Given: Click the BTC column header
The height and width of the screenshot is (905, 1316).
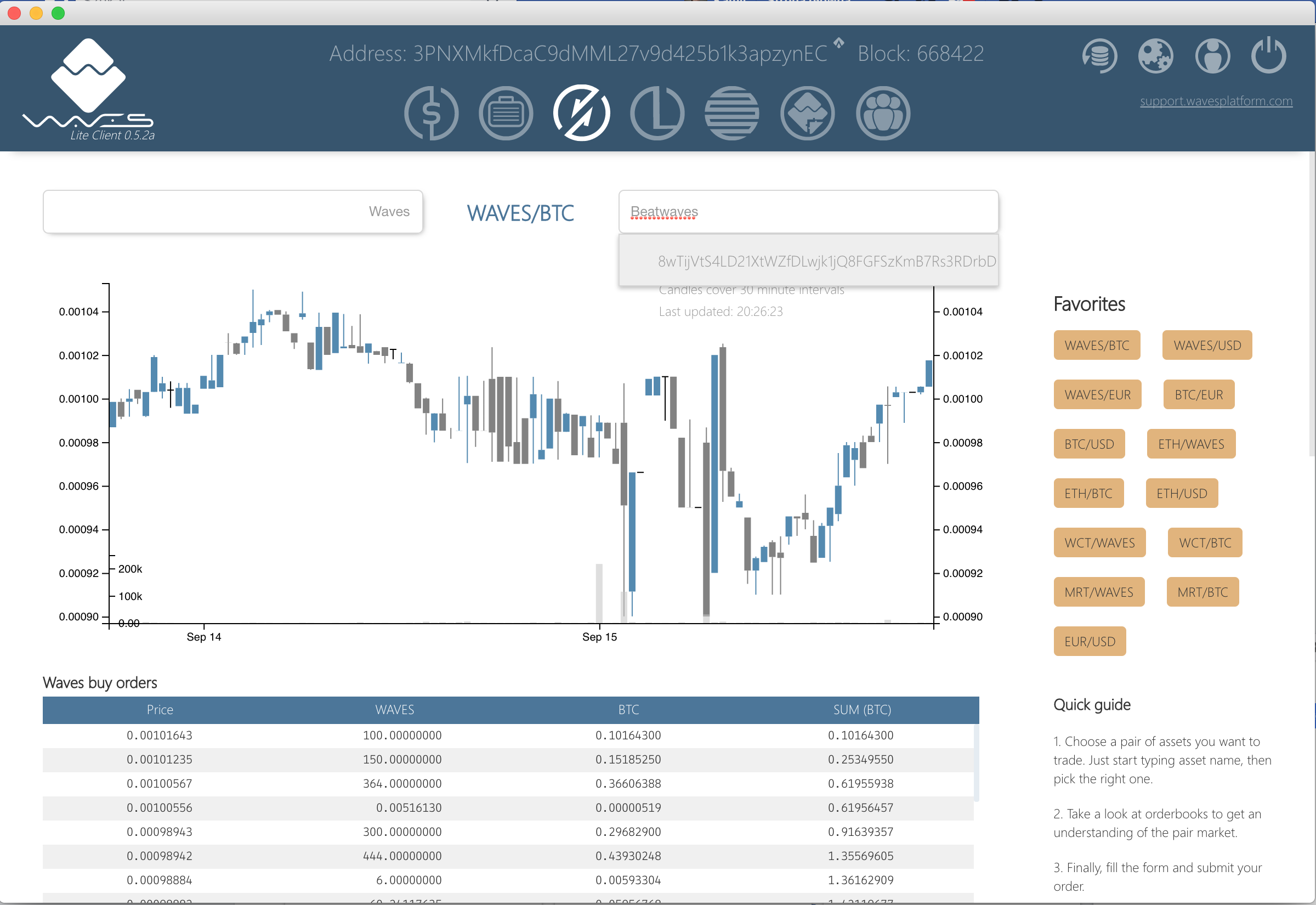Looking at the screenshot, I should (628, 709).
